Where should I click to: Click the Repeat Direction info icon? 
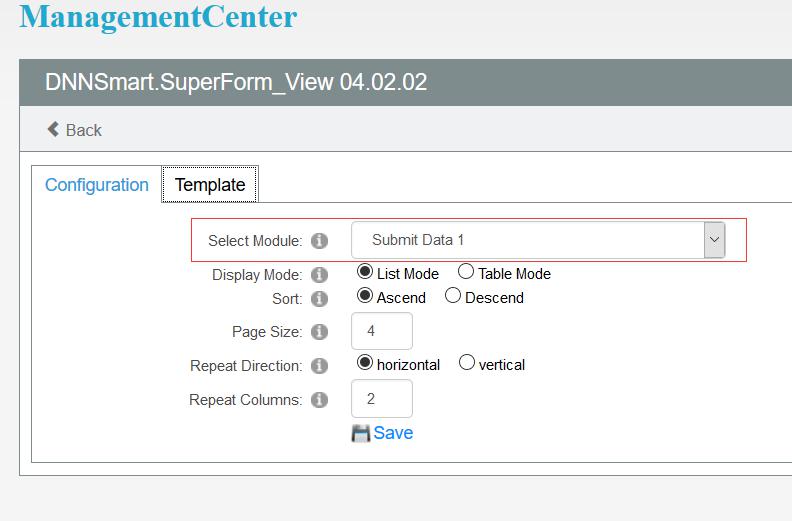click(x=319, y=366)
